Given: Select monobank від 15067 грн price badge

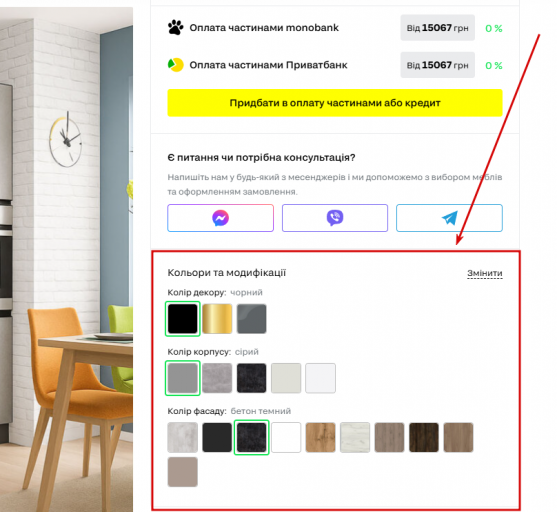Looking at the screenshot, I should [438, 28].
